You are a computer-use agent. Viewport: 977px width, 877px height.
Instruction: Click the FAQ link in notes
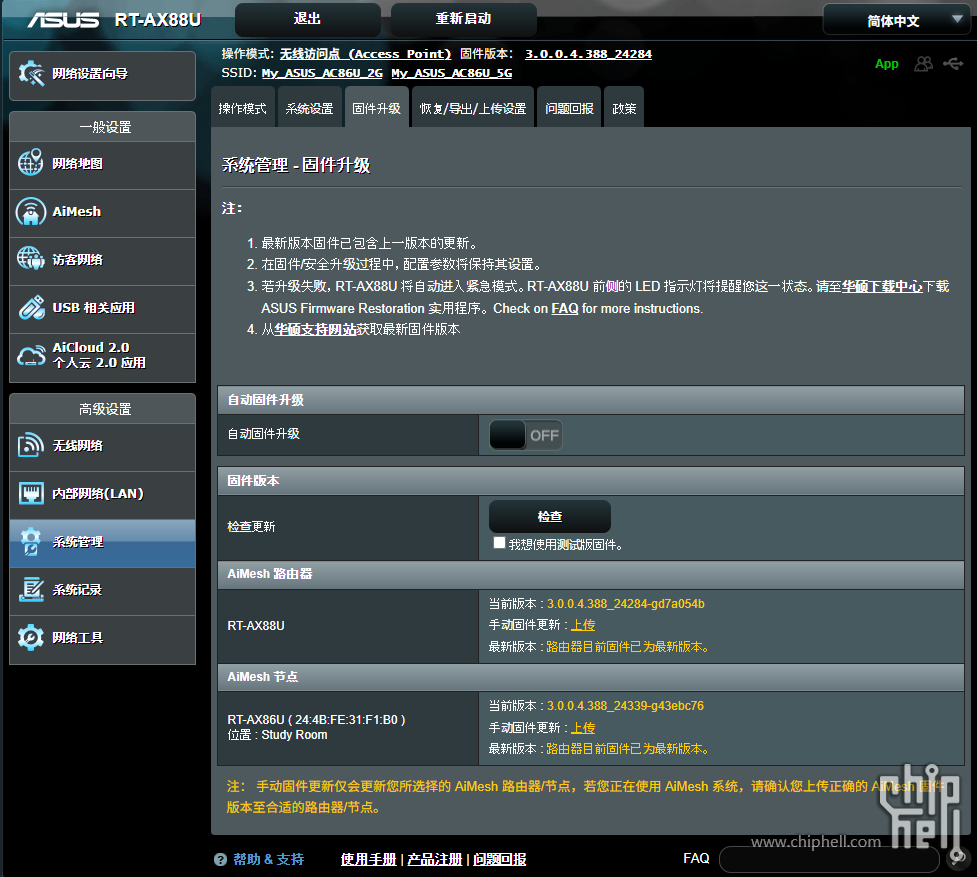[565, 308]
